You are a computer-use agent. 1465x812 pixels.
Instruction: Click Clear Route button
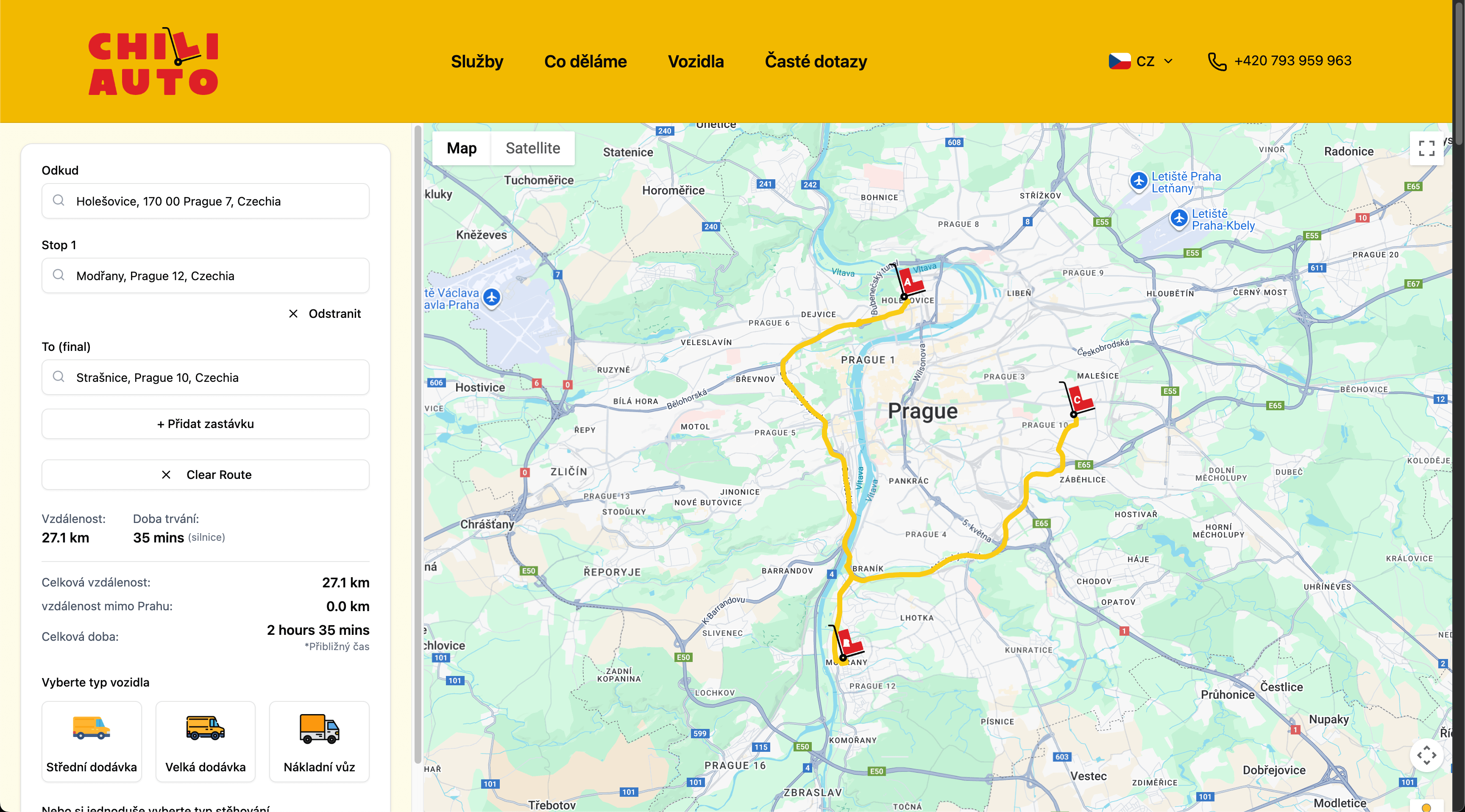[205, 475]
